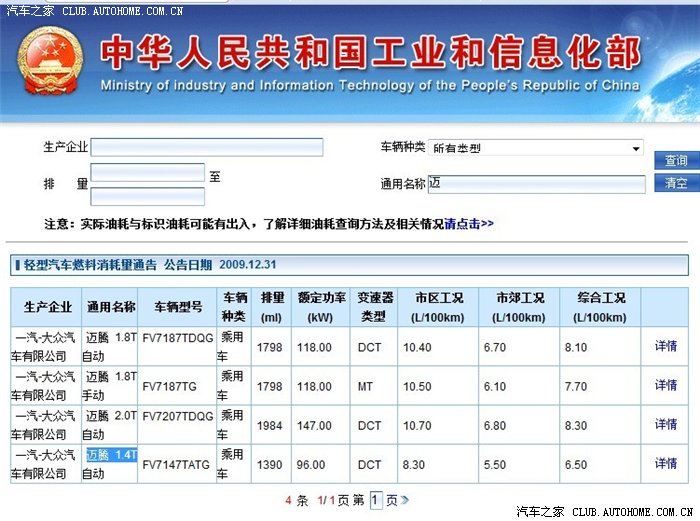Open 详情 link for FV7187TG row
The height and width of the screenshot is (521, 700).
(x=666, y=385)
